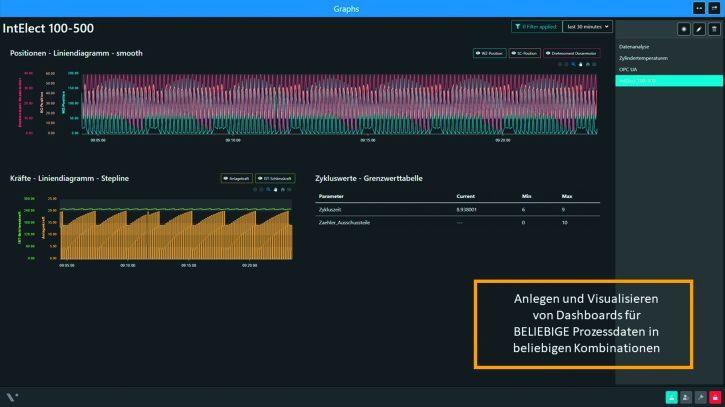The image size is (725, 407).
Task: Open the '0 Filter applied' filter menu
Action: [534, 27]
